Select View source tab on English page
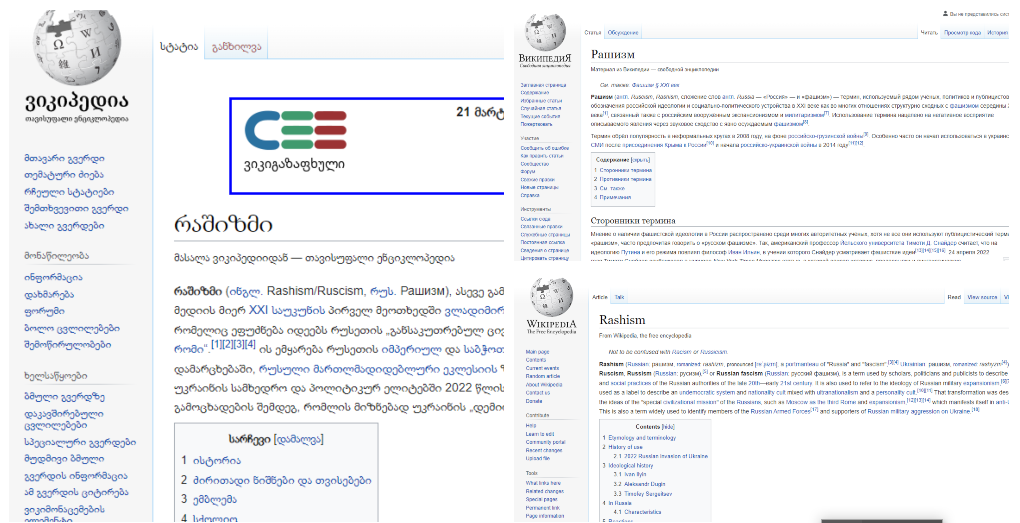 984,297
